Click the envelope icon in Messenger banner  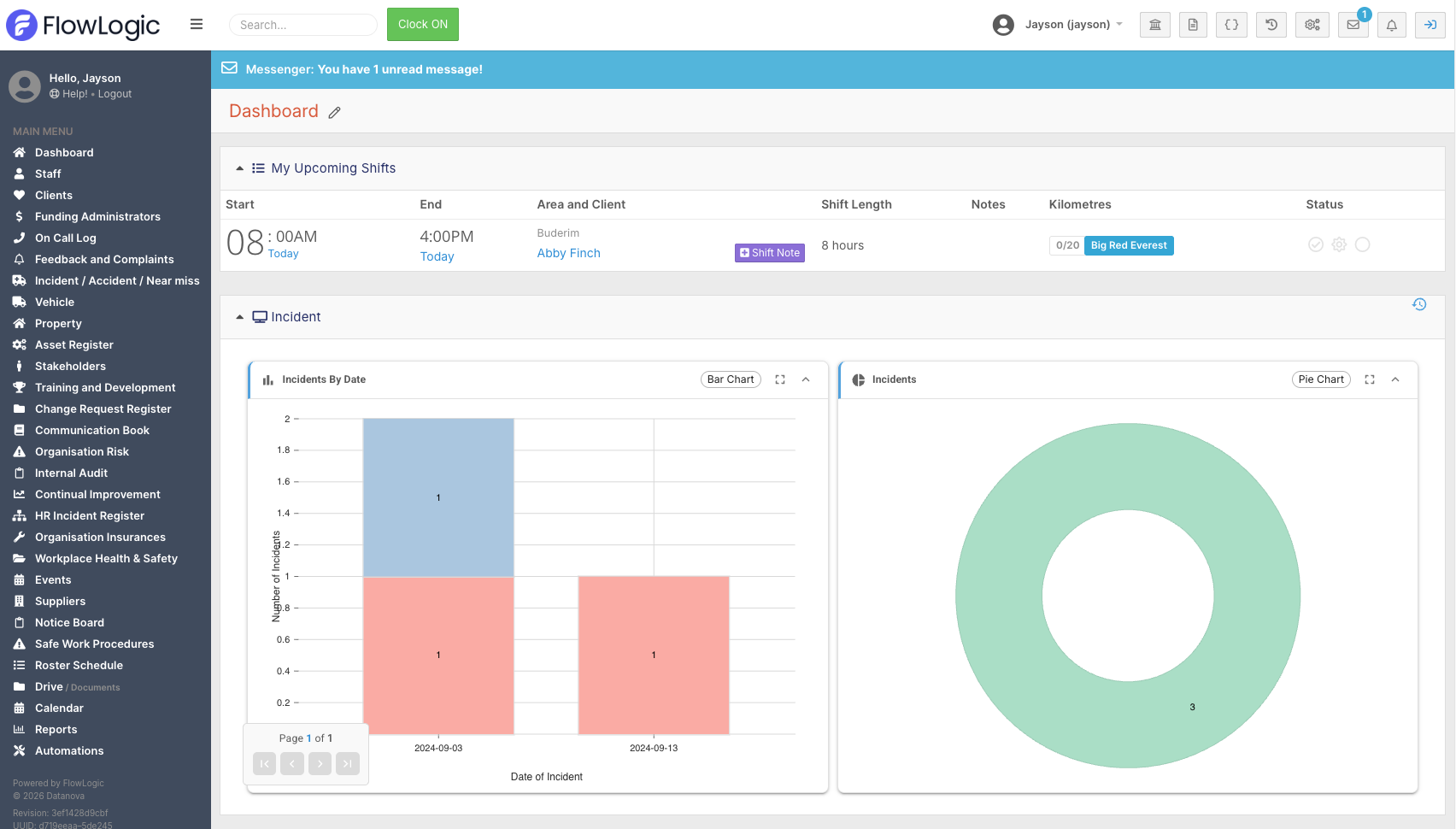(229, 68)
